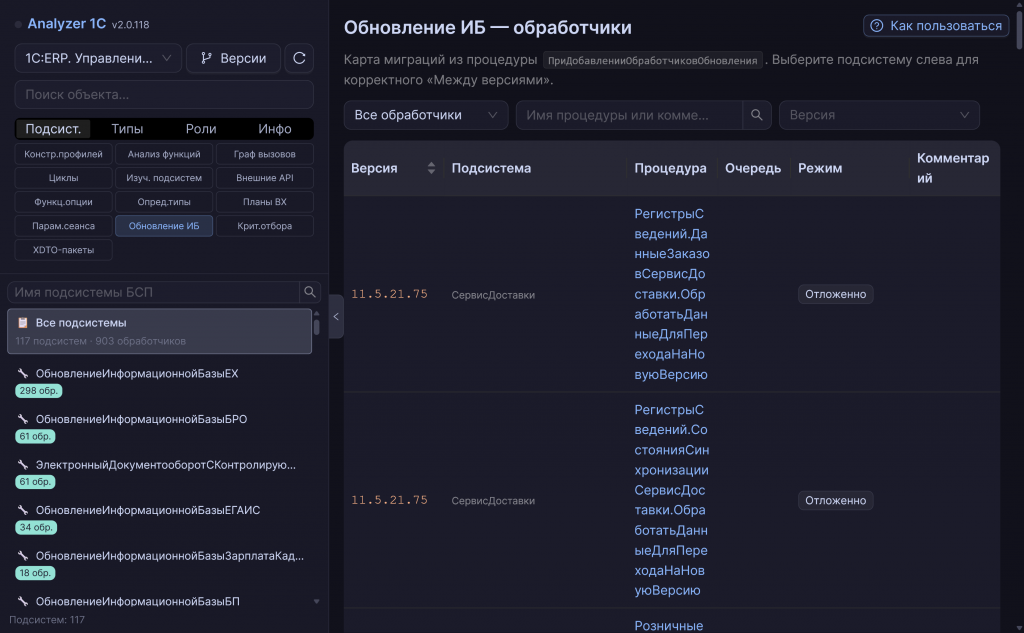Click the Analyzer 1C app title

point(67,24)
